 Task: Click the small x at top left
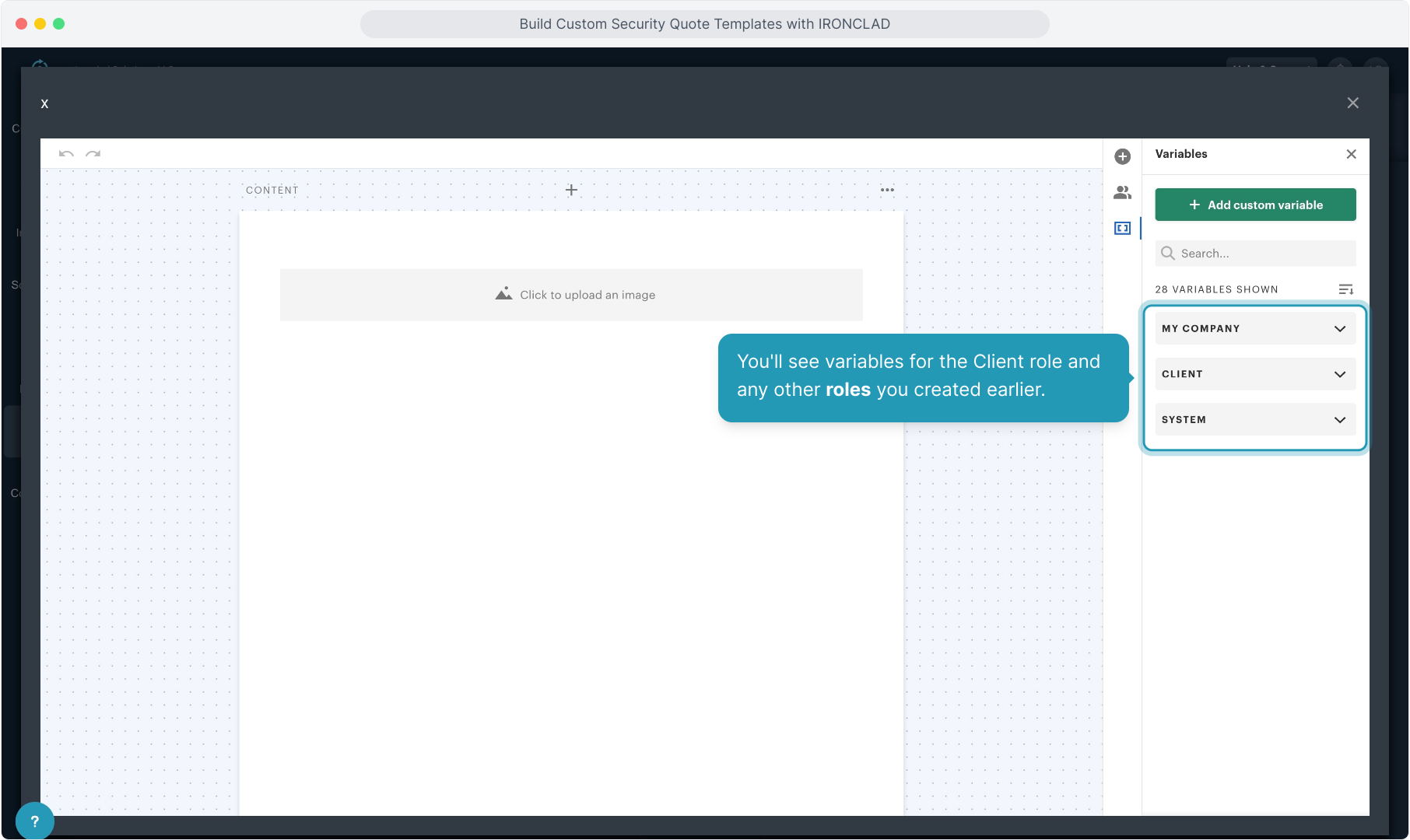click(44, 103)
